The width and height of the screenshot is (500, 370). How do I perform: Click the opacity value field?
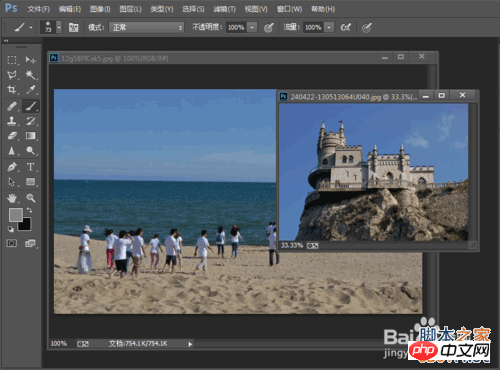tap(236, 27)
